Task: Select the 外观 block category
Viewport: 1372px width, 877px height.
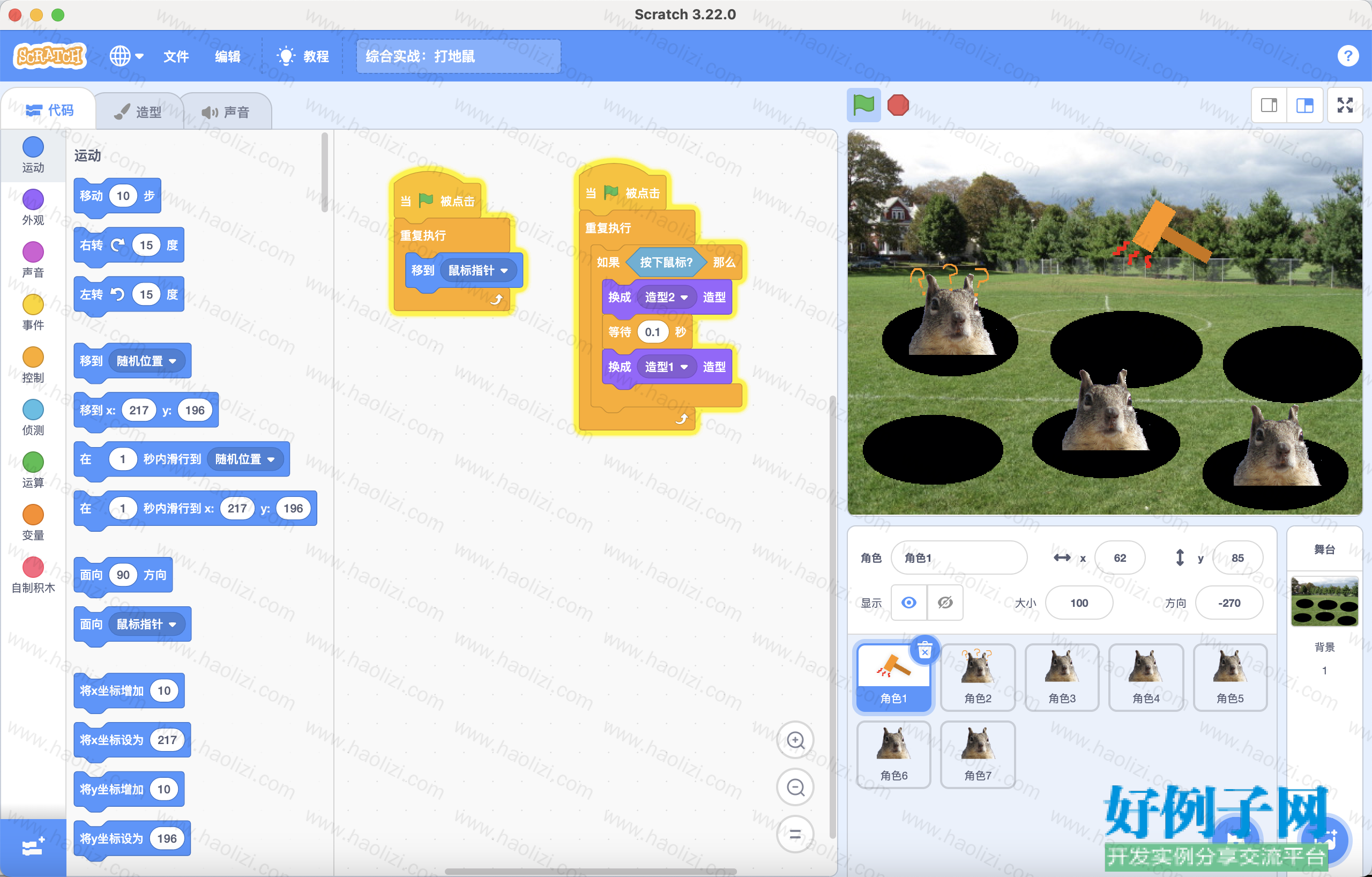Action: click(33, 207)
